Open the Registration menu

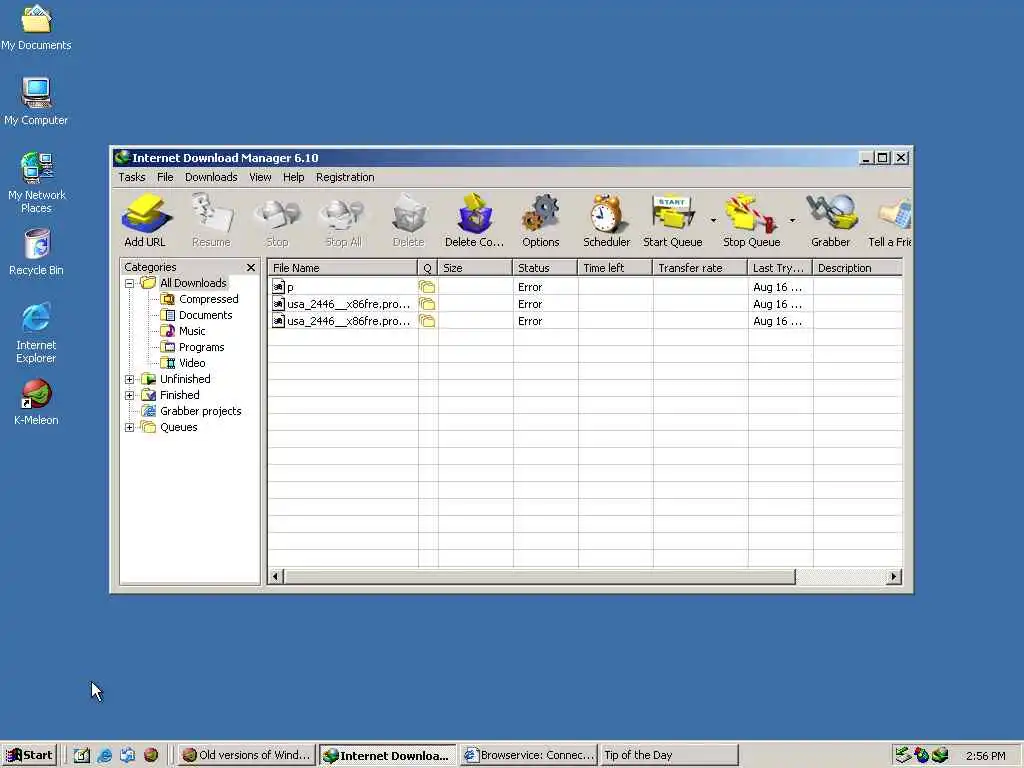tap(345, 177)
